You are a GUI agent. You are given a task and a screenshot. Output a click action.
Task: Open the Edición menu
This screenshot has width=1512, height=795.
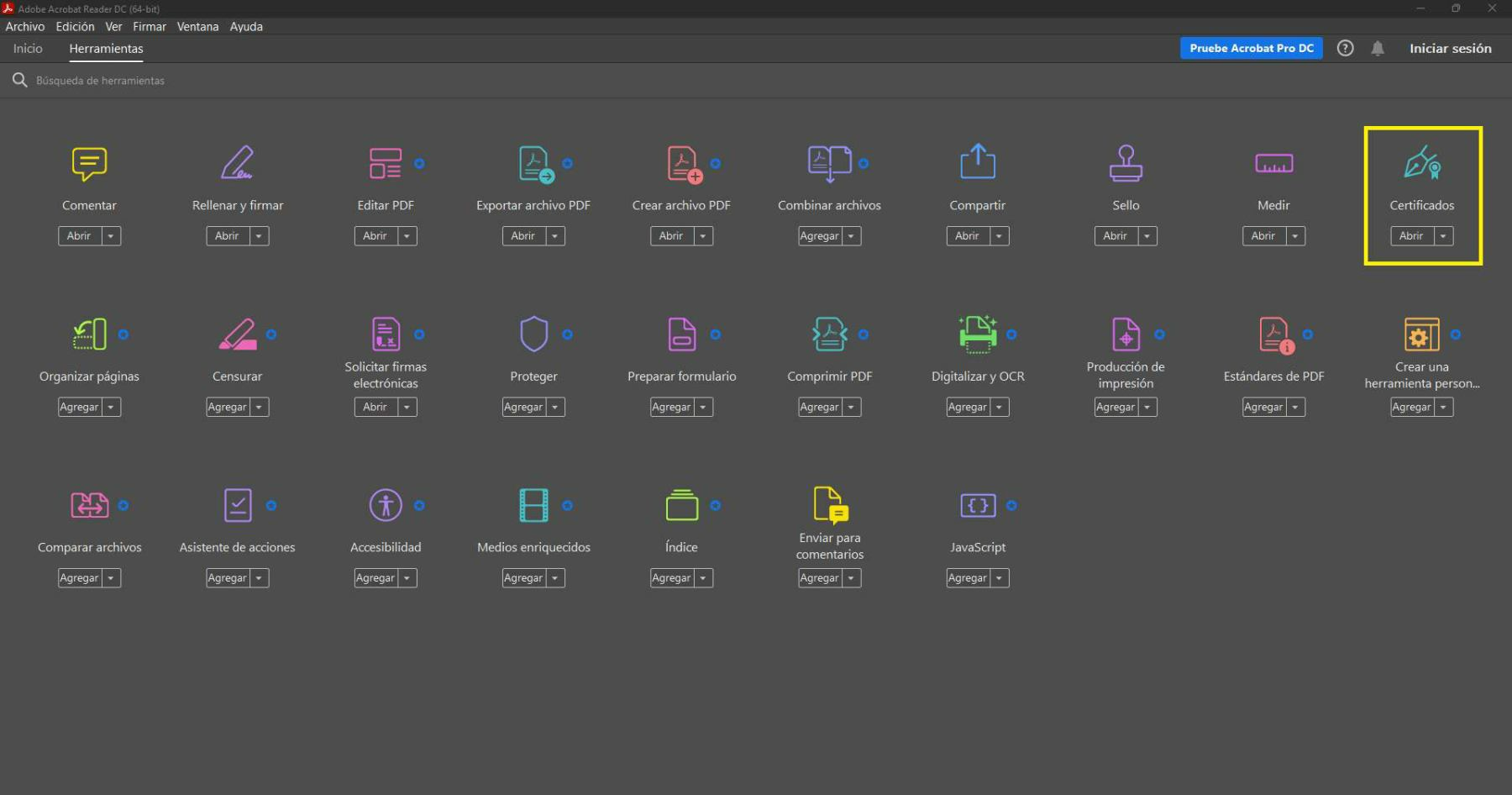[x=76, y=27]
